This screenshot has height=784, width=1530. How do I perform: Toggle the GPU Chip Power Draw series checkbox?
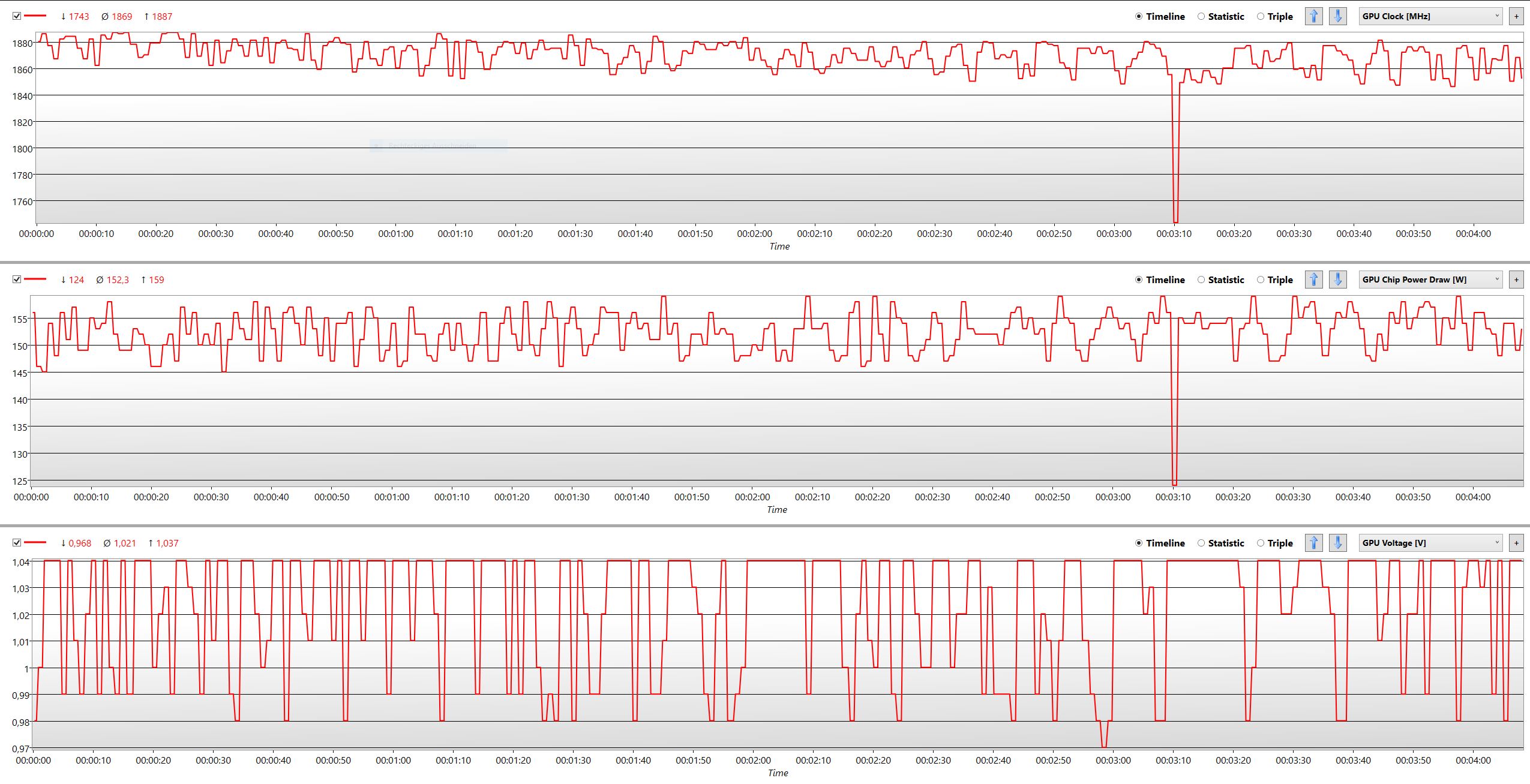[17, 280]
